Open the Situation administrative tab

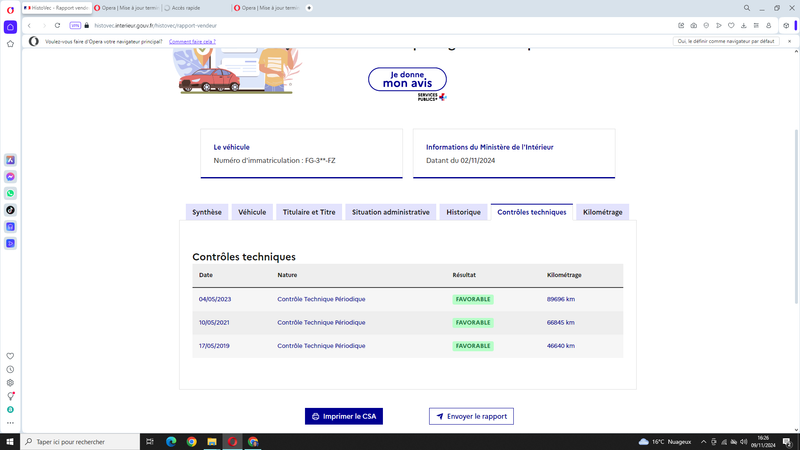click(391, 212)
